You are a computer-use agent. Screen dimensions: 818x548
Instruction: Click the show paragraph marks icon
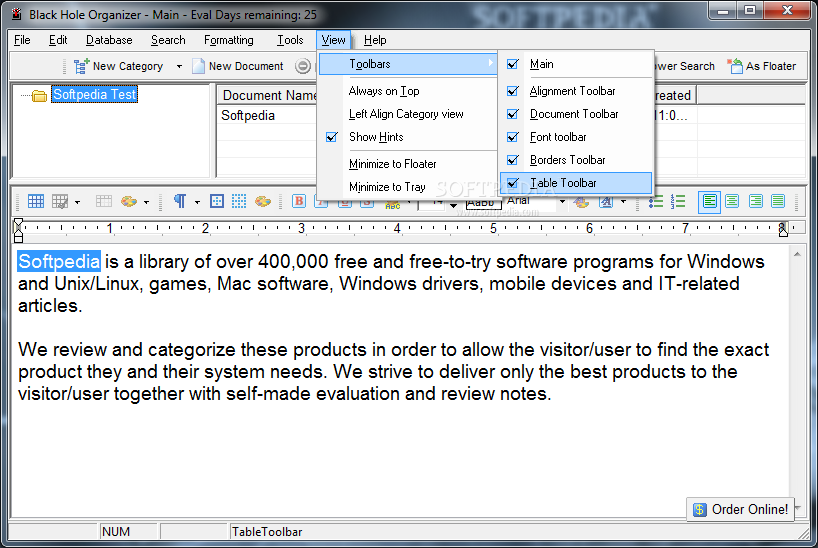[x=180, y=201]
